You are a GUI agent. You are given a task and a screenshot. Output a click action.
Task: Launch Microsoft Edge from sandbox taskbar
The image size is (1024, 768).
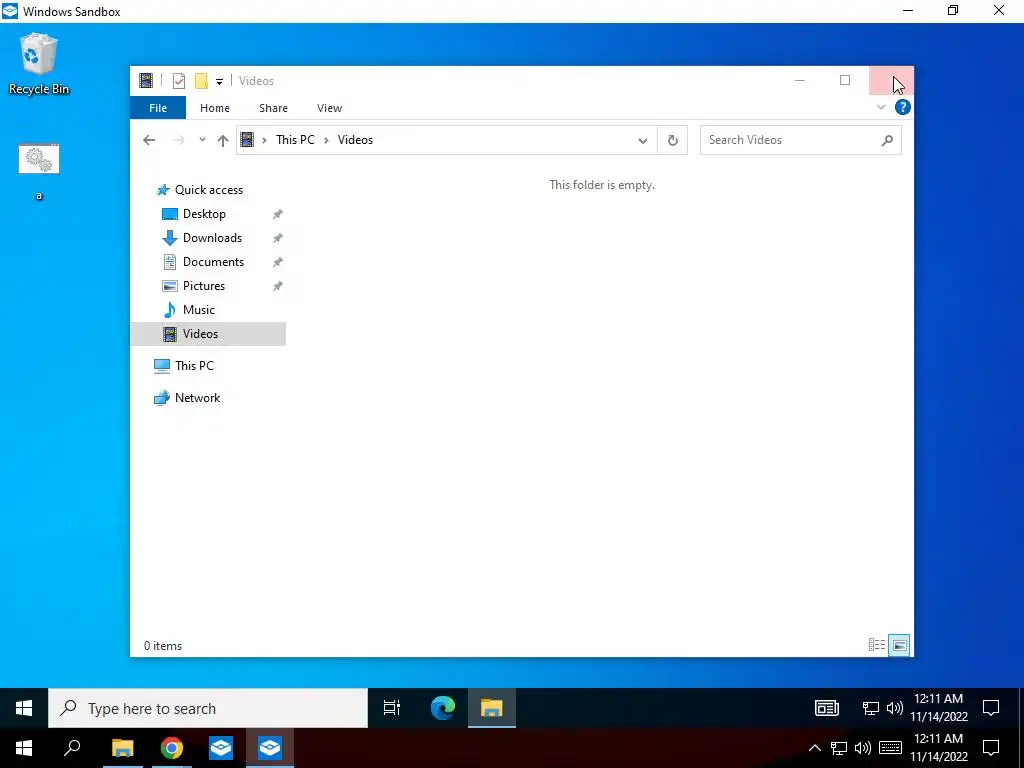point(443,708)
